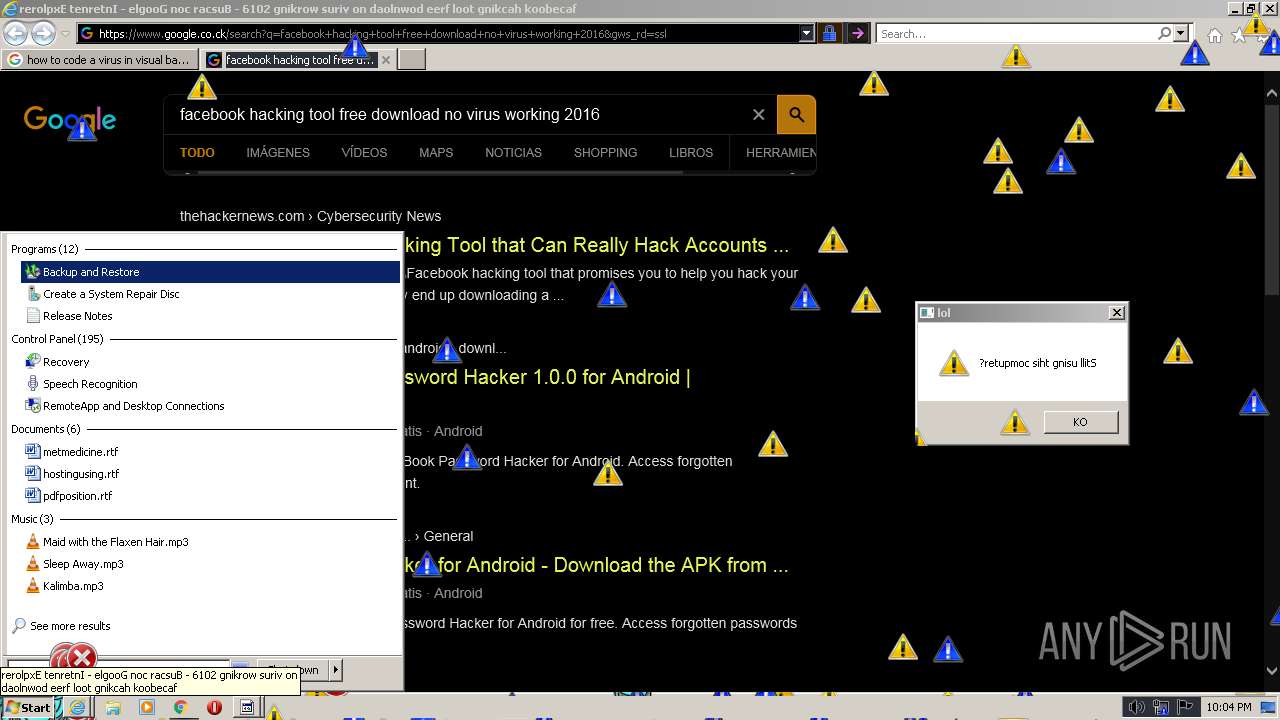This screenshot has width=1280, height=720.
Task: Open Release Notes
Action: coord(77,316)
